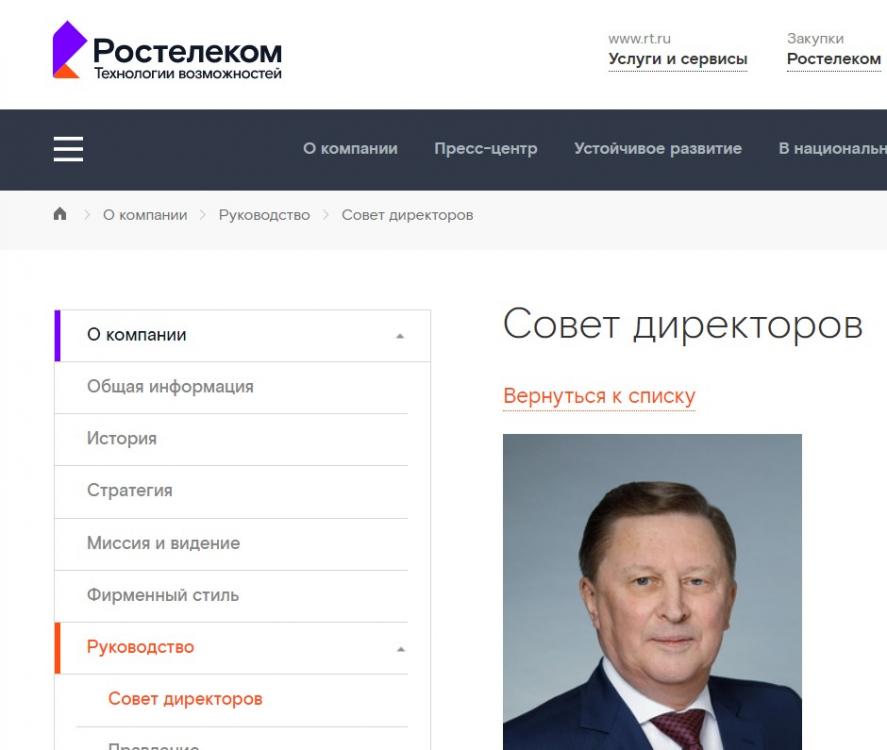Select «Совет директоров» sidebar subitem
This screenshot has height=750, width=887.
[x=242, y=700]
